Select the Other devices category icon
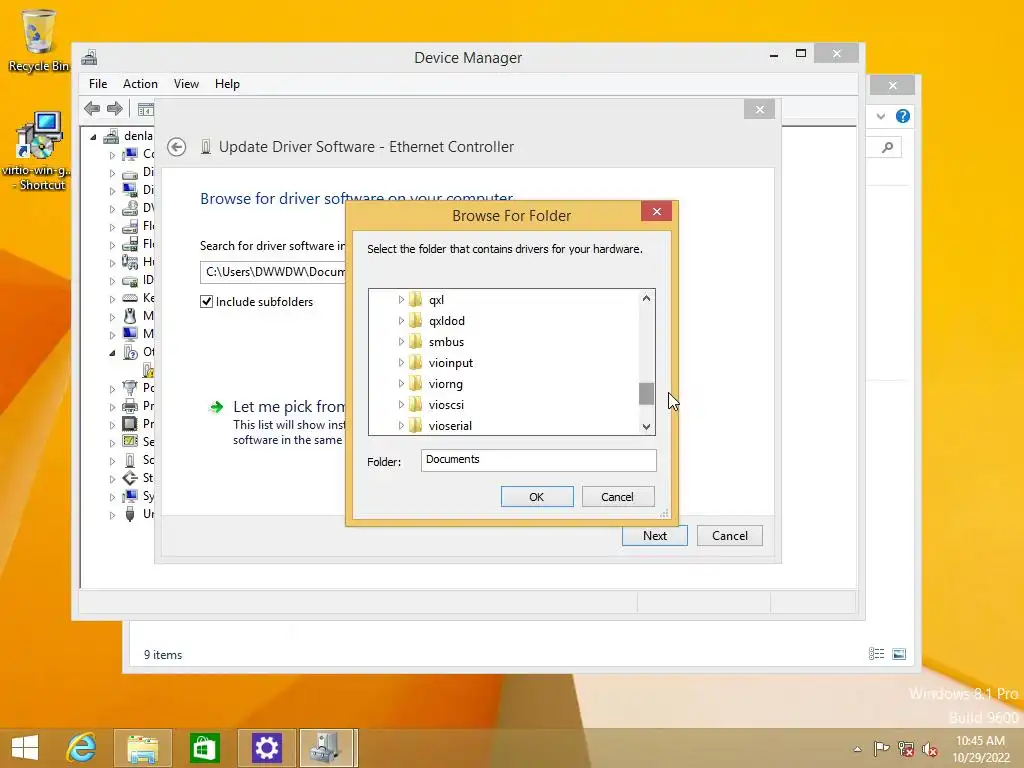The width and height of the screenshot is (1024, 768). click(130, 352)
